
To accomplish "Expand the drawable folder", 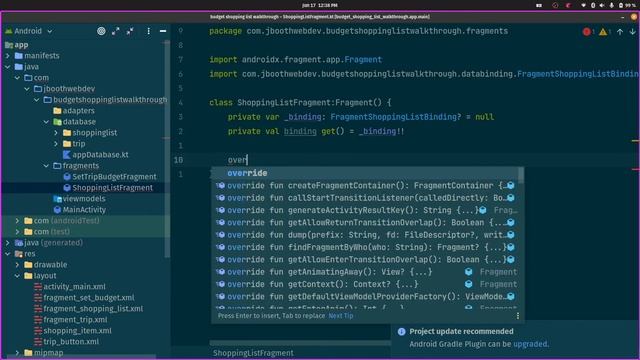I will tap(17, 265).
